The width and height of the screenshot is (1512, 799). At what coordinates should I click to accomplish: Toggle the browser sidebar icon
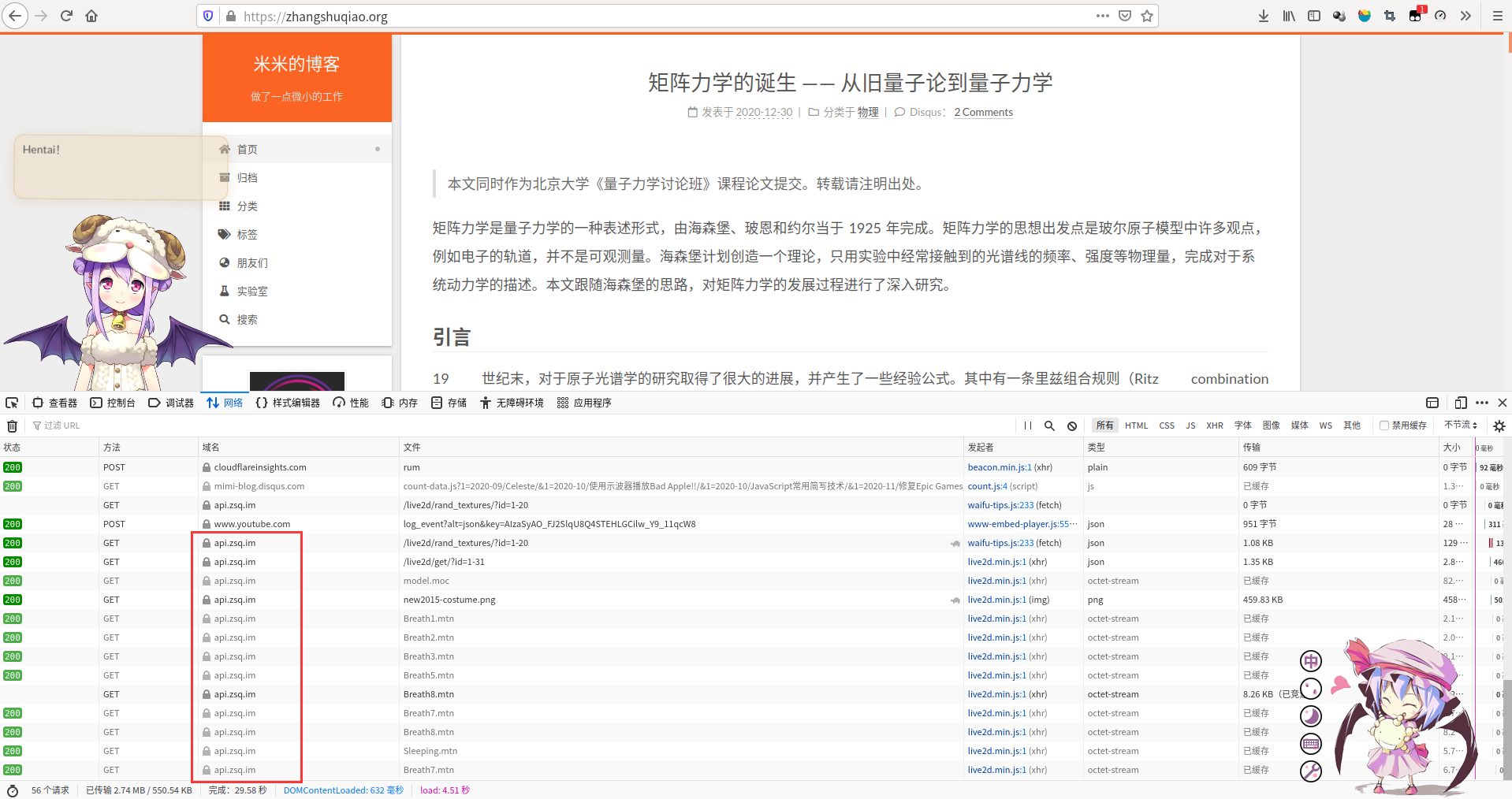coord(1314,16)
